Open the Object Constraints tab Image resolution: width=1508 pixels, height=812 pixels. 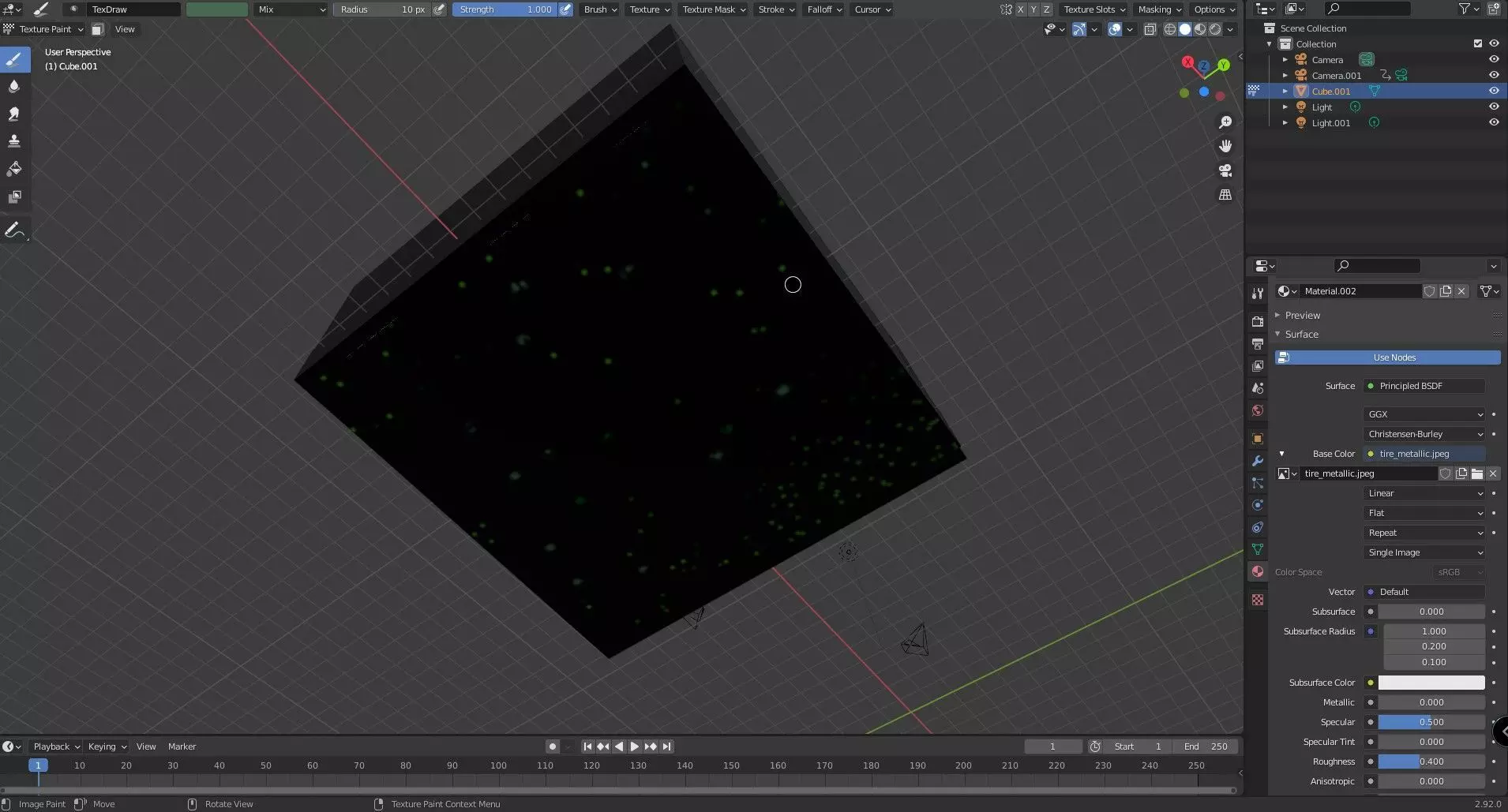pos(1258,527)
